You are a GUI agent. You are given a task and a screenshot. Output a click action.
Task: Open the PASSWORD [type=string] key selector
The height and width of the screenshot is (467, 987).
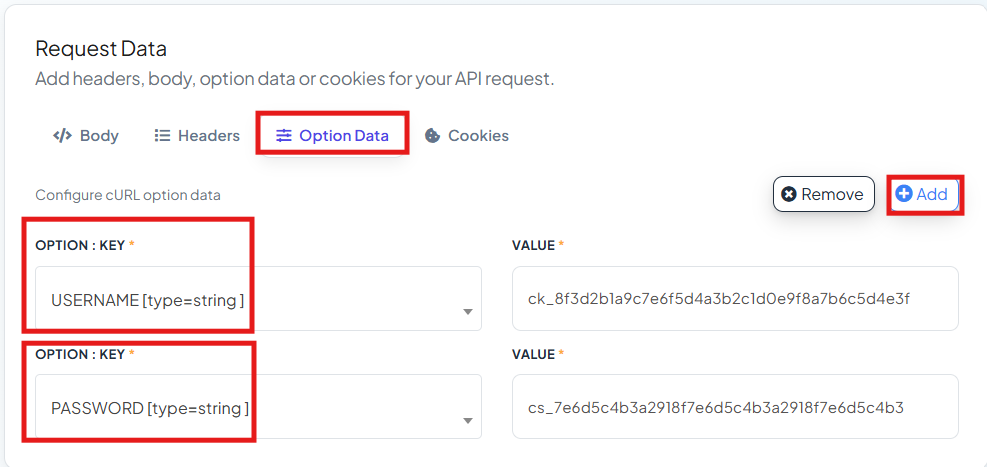pyautogui.click(x=259, y=407)
